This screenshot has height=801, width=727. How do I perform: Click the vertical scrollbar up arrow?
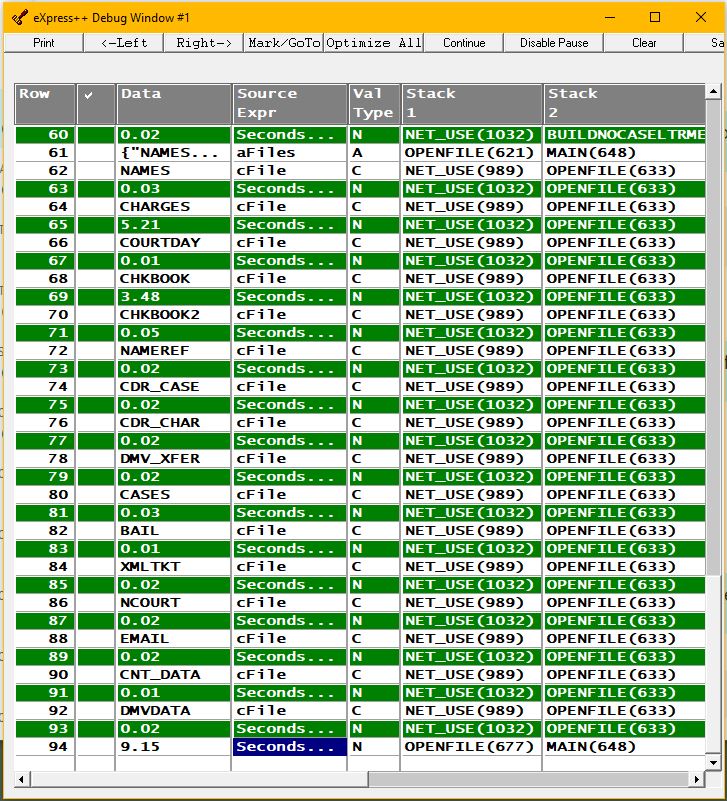pyautogui.click(x=713, y=91)
